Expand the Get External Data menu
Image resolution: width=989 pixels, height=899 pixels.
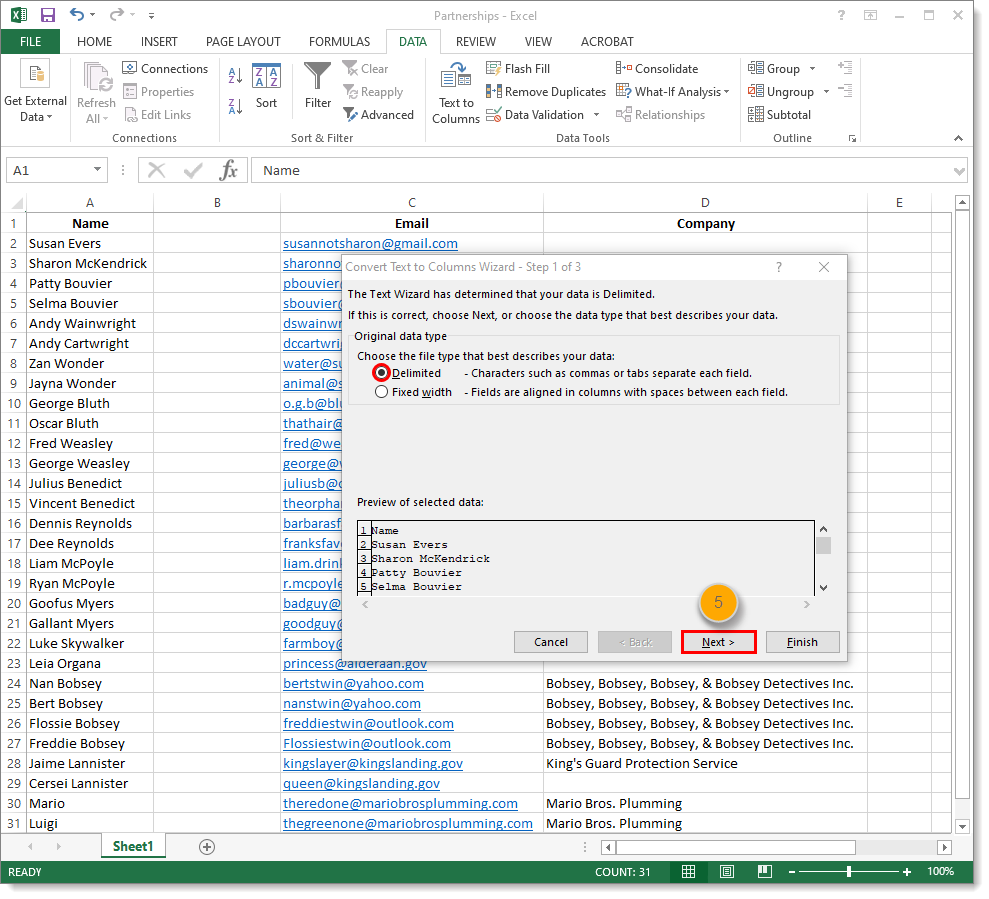(35, 92)
